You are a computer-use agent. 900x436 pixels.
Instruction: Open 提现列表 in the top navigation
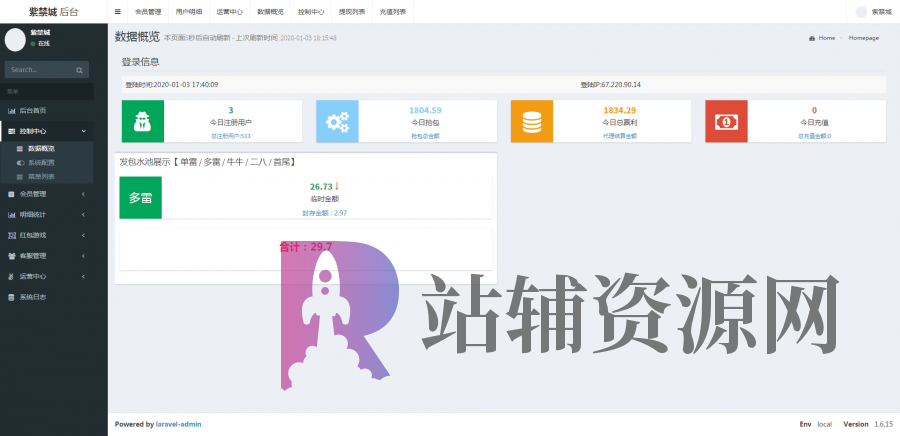point(352,11)
